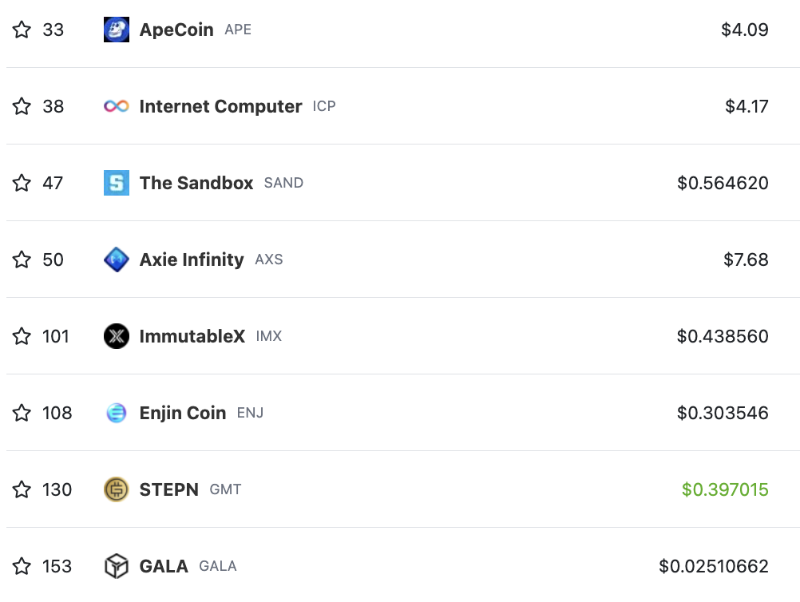This screenshot has width=800, height=602.
Task: Select the STEPN green price $0.397015
Action: click(x=725, y=489)
